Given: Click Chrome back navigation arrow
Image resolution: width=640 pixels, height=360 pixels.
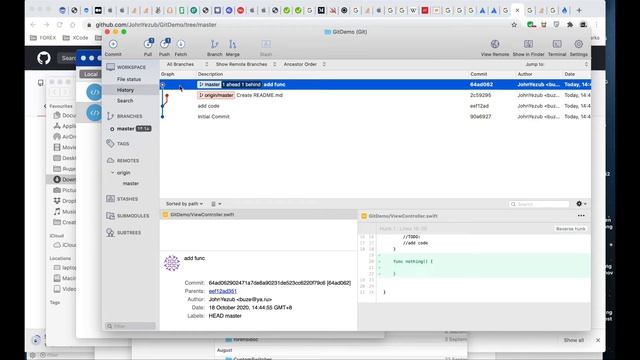Looking at the screenshot, I should click(33, 25).
